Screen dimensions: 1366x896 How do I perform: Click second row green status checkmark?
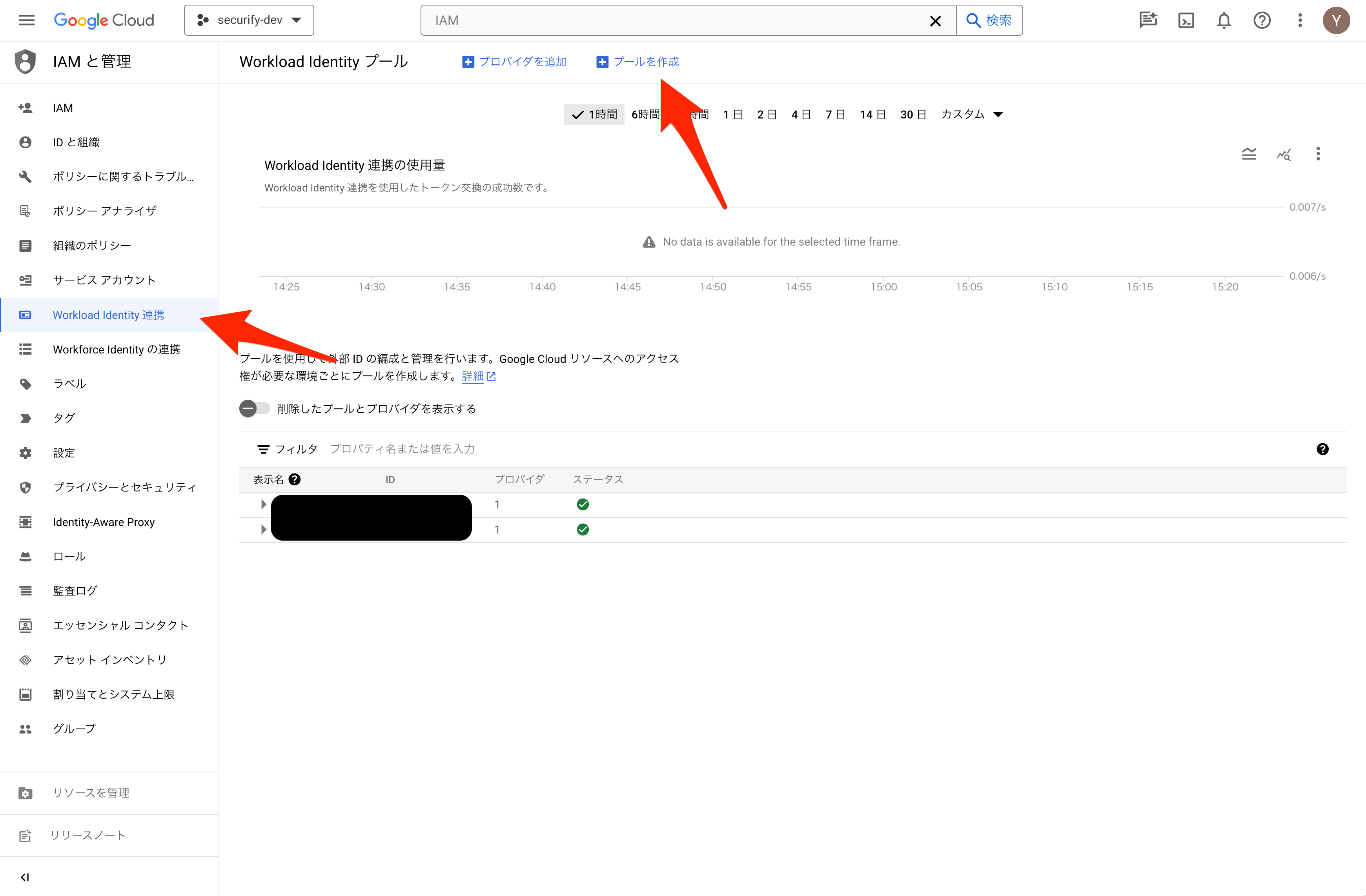(x=583, y=530)
